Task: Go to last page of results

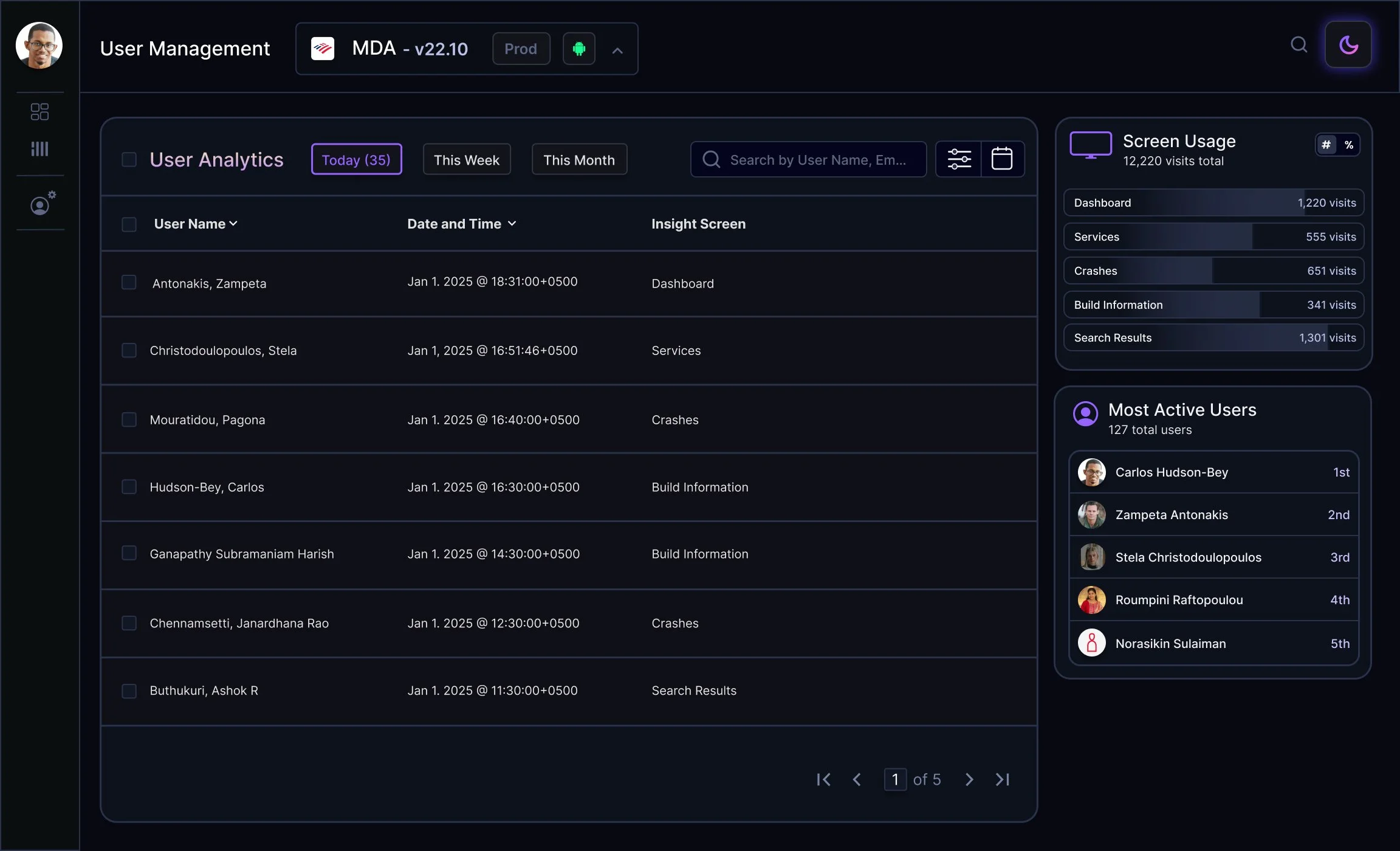Action: (x=1003, y=779)
